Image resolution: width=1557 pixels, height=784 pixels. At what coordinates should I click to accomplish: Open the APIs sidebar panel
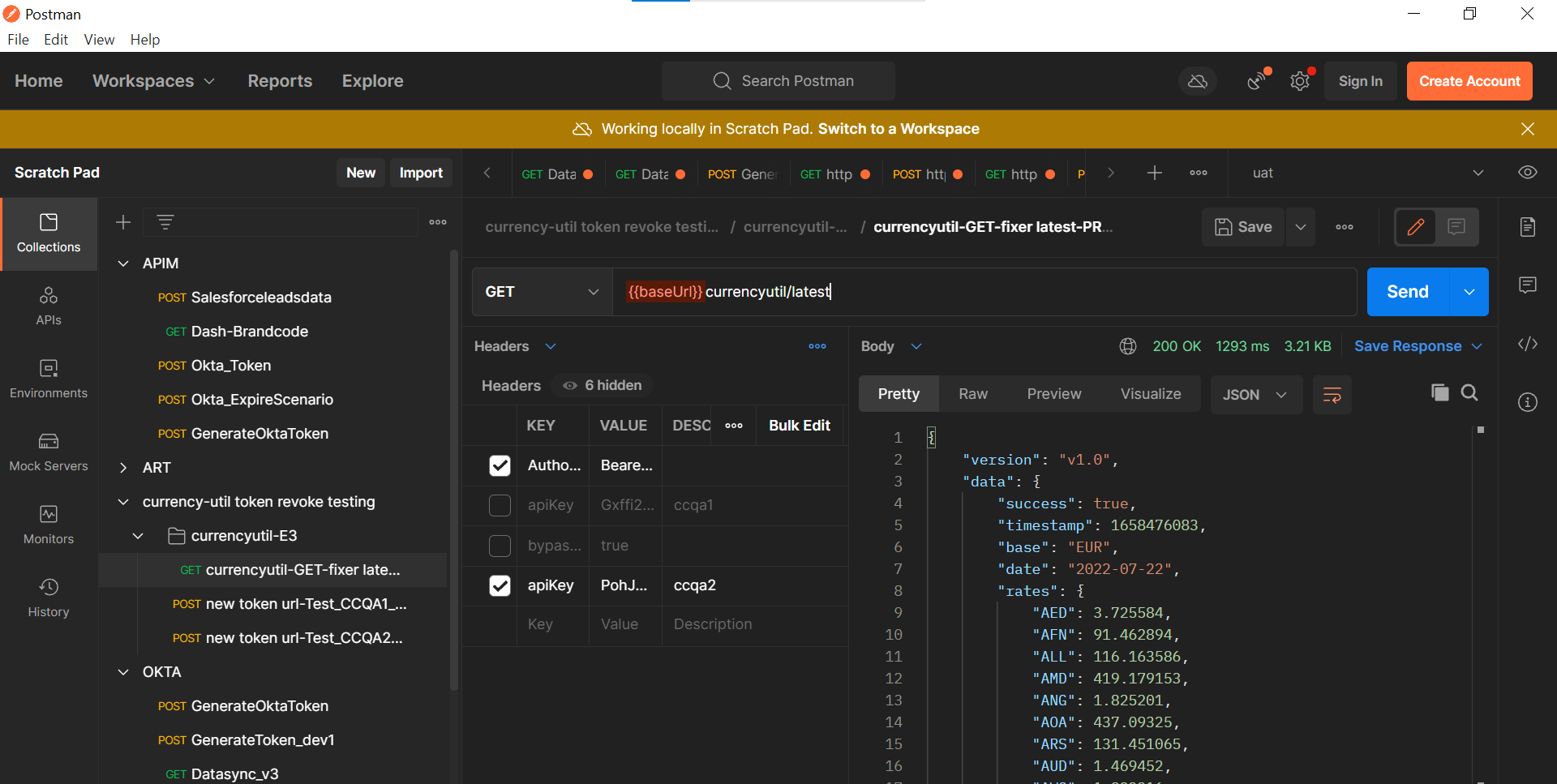point(49,306)
